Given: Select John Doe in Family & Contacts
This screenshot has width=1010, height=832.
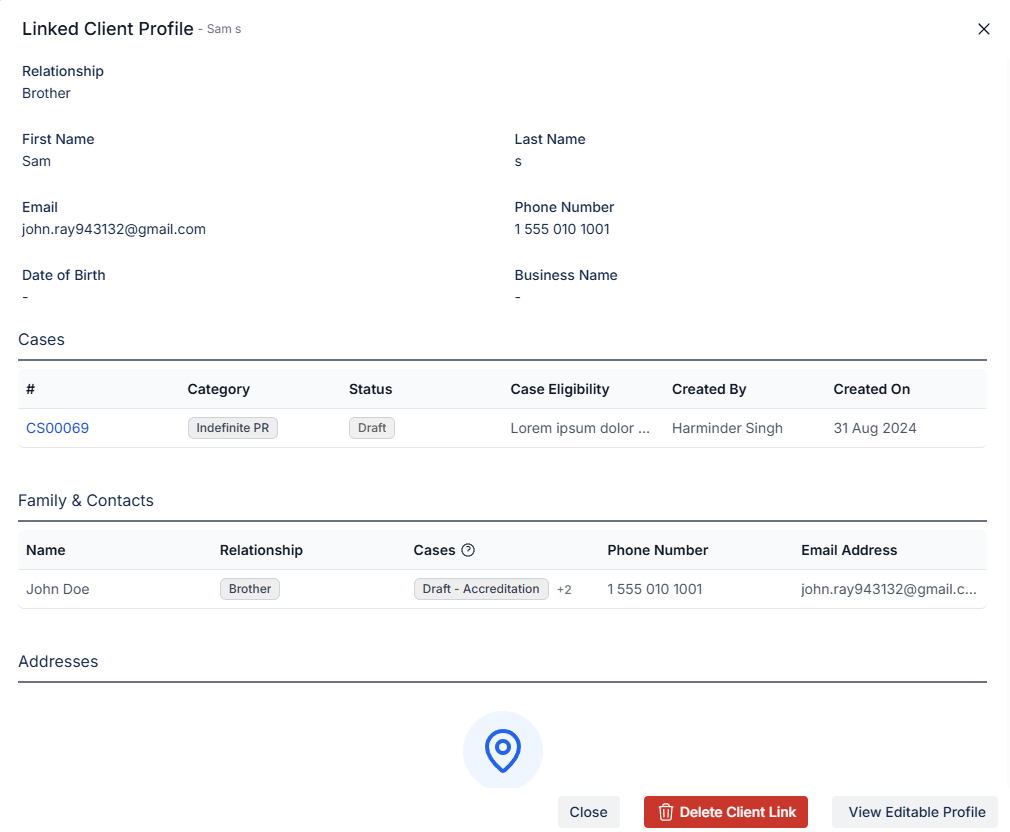Looking at the screenshot, I should click(x=57, y=589).
